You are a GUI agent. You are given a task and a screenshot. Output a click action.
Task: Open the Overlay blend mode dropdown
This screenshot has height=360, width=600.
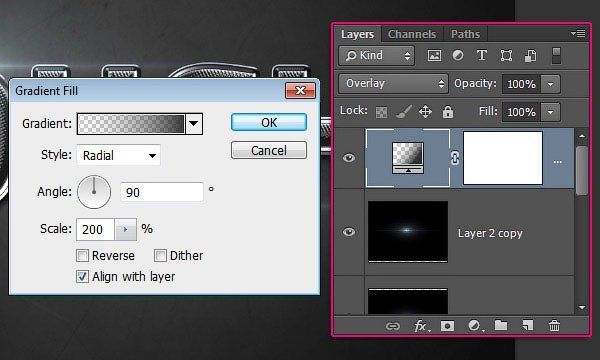tap(393, 83)
